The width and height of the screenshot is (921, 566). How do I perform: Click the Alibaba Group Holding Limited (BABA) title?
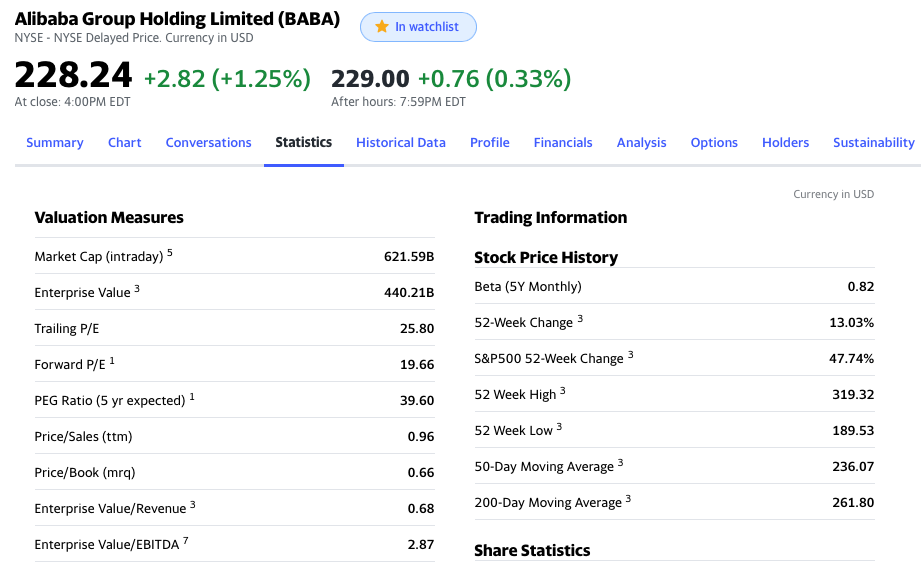click(x=177, y=19)
